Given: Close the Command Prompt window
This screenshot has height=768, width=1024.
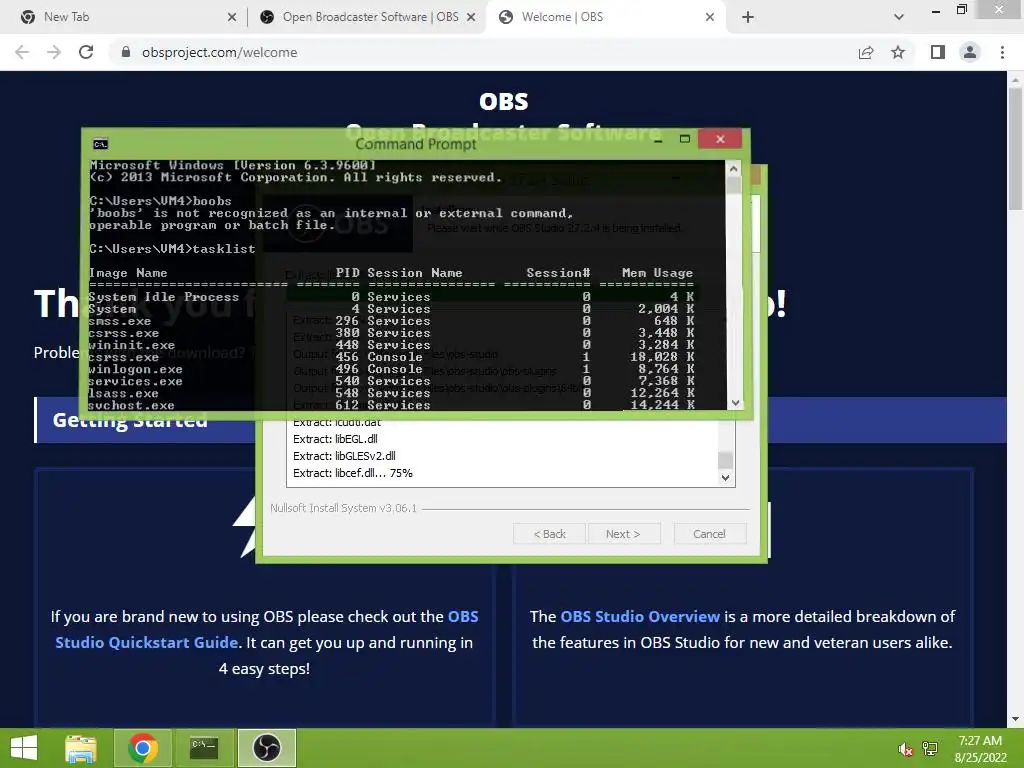Looking at the screenshot, I should pos(720,139).
